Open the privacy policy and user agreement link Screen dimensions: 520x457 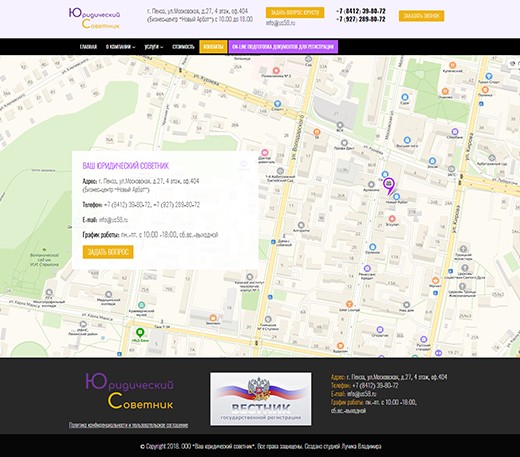129,425
